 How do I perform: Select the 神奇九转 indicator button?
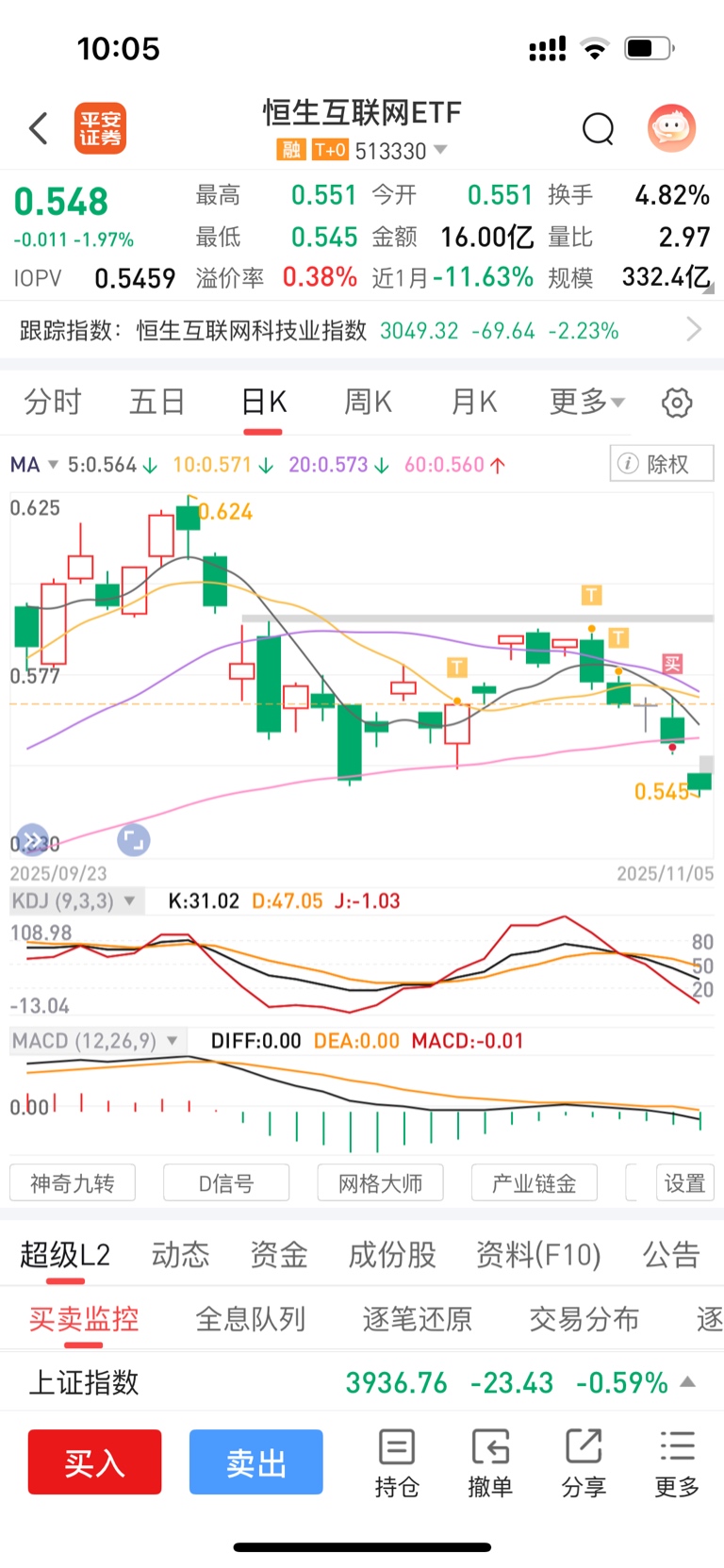[x=73, y=1182]
